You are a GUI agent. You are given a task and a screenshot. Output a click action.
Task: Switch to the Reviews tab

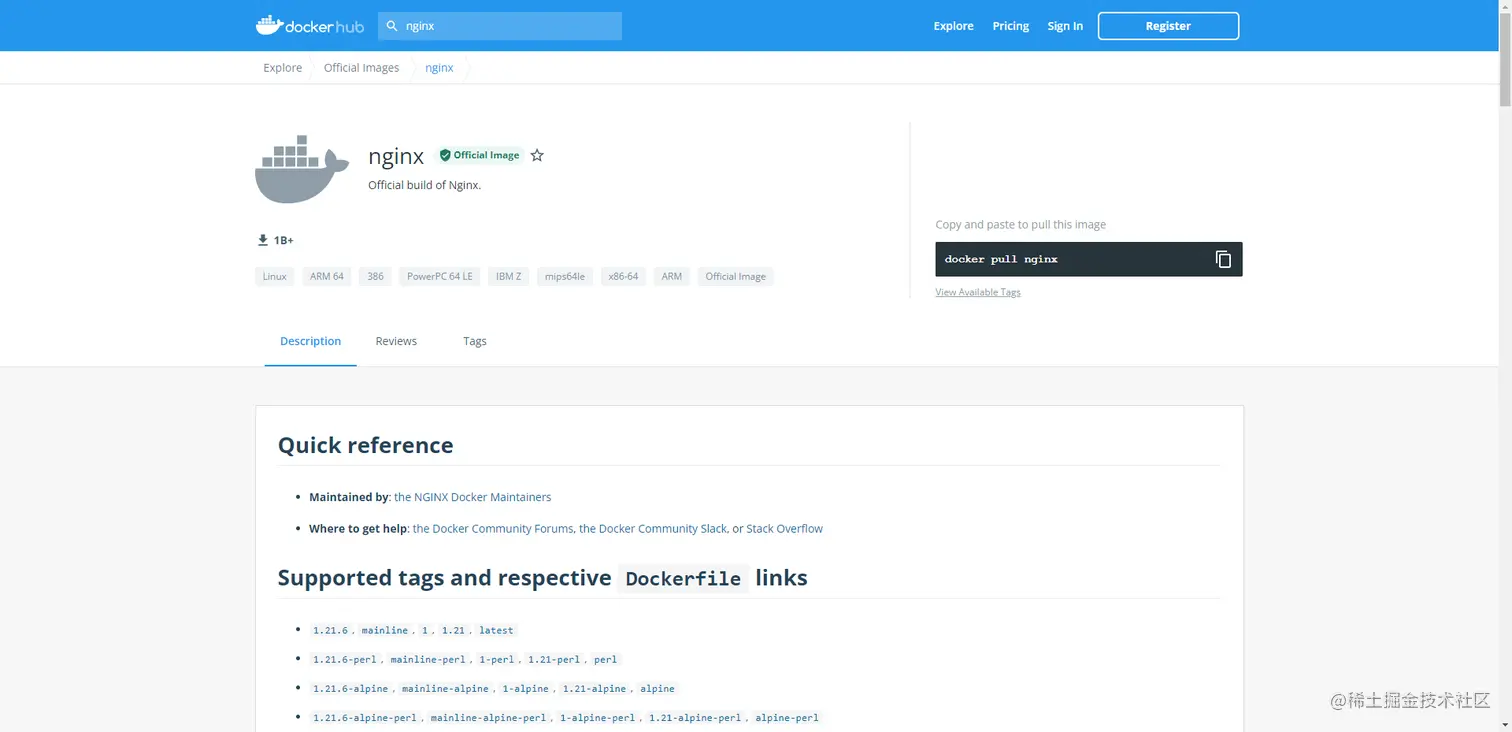[x=396, y=341]
